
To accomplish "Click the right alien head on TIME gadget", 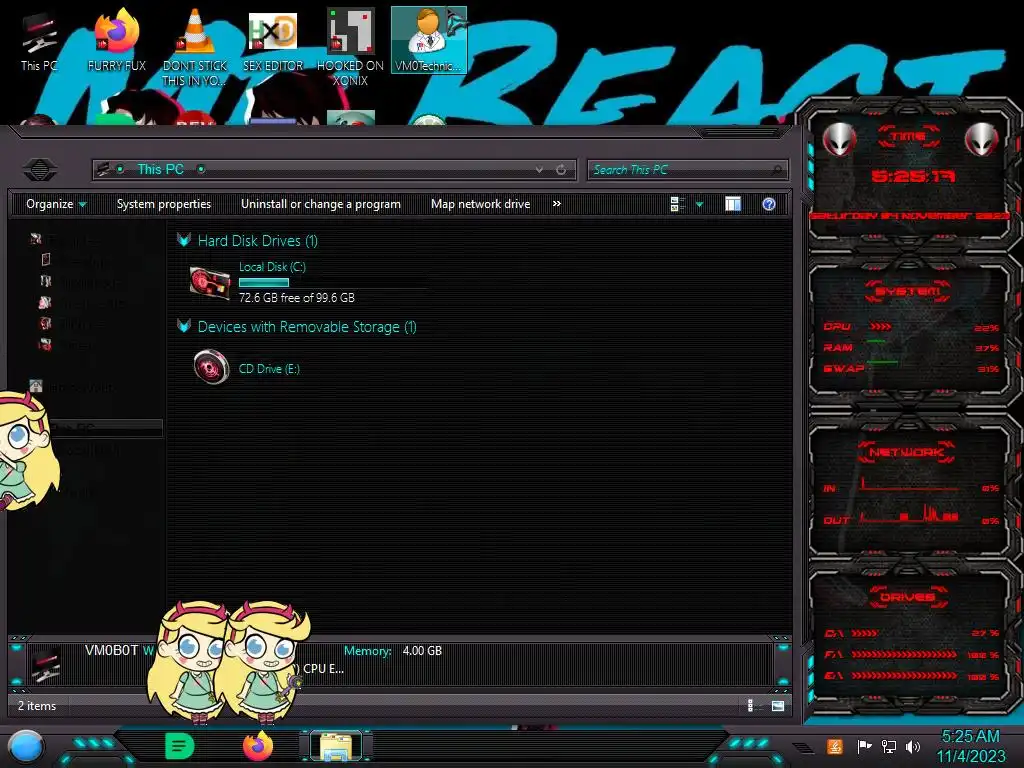I will 982,139.
